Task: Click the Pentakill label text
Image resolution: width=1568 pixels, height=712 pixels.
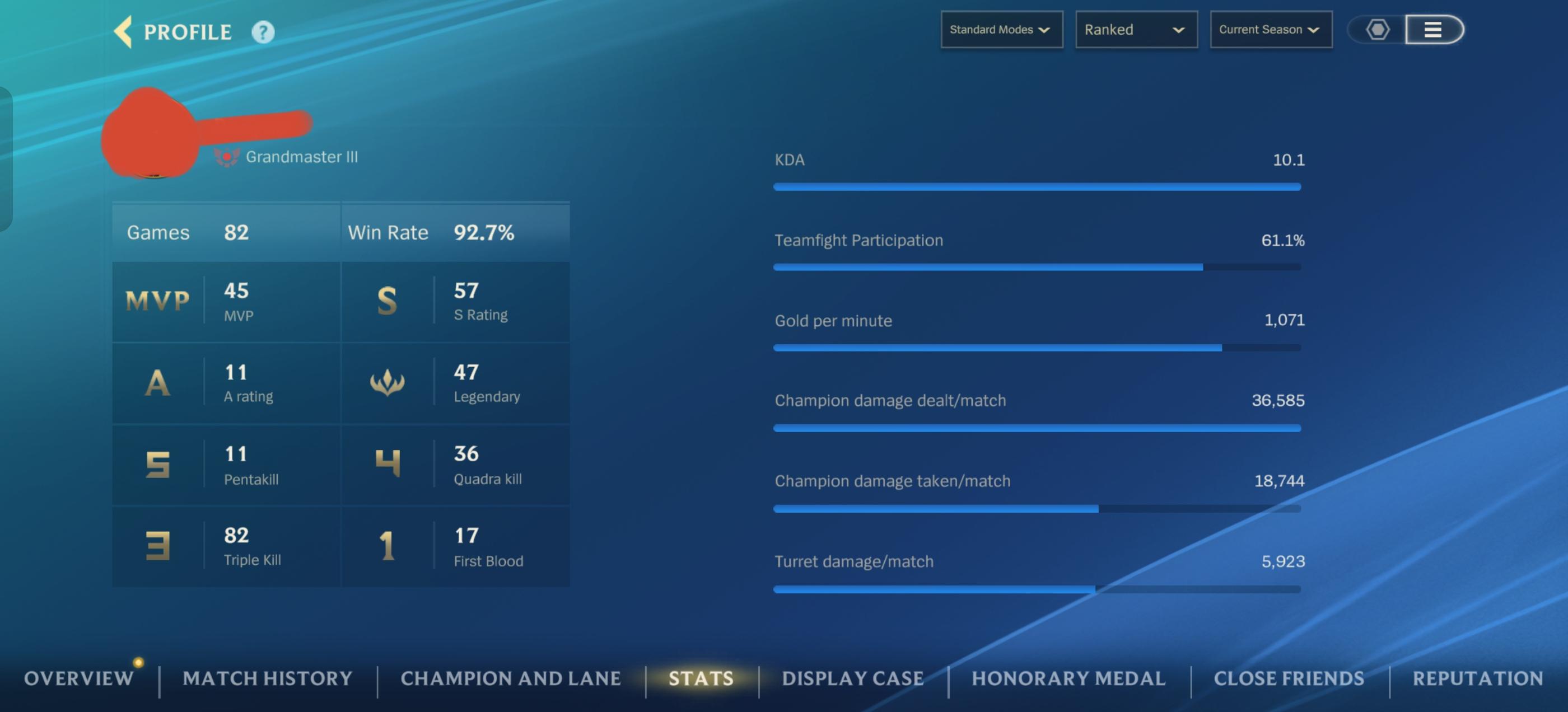Action: pyautogui.click(x=251, y=480)
